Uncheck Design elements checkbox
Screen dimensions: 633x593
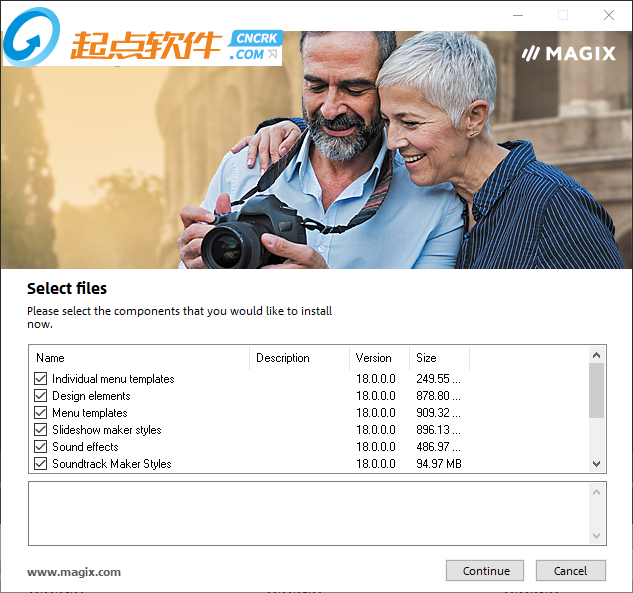[x=40, y=396]
